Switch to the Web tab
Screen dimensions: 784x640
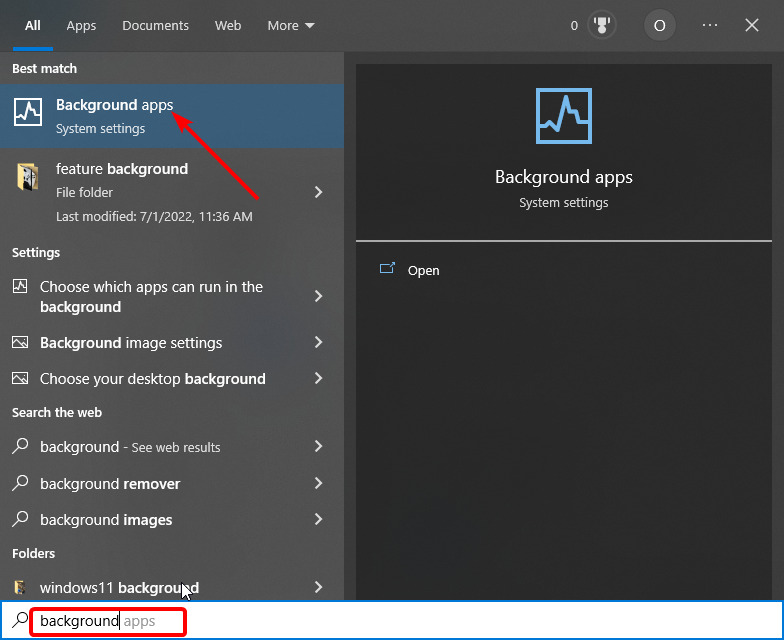pyautogui.click(x=228, y=26)
